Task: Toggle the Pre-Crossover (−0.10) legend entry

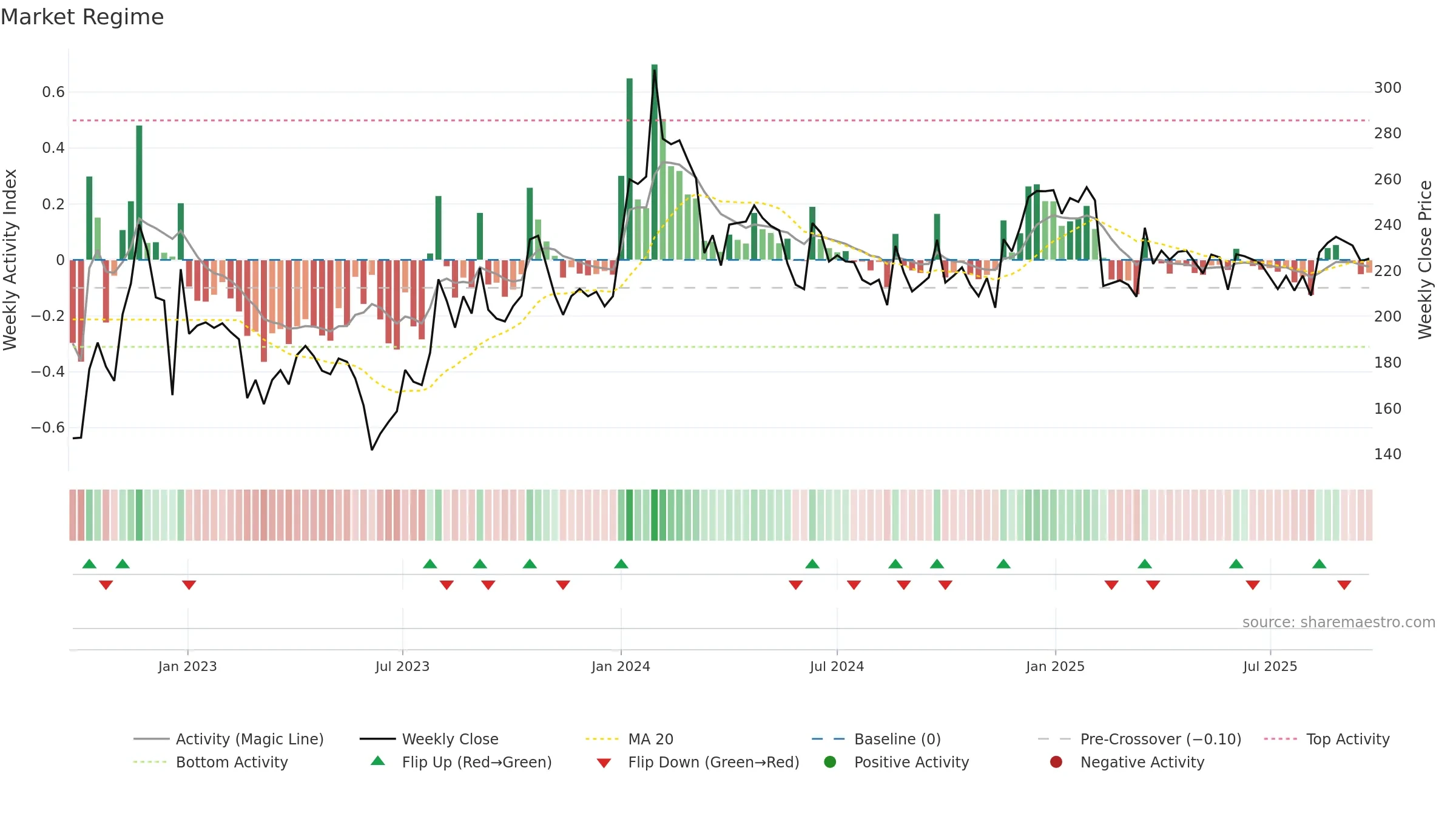Action: point(1139,739)
